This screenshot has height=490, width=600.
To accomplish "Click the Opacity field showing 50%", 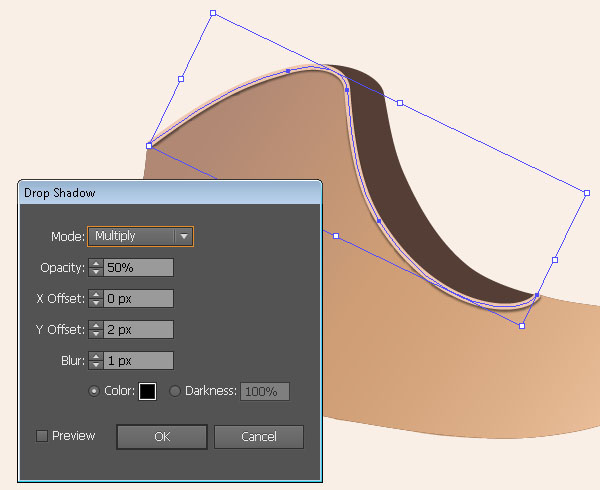I will pyautogui.click(x=138, y=267).
